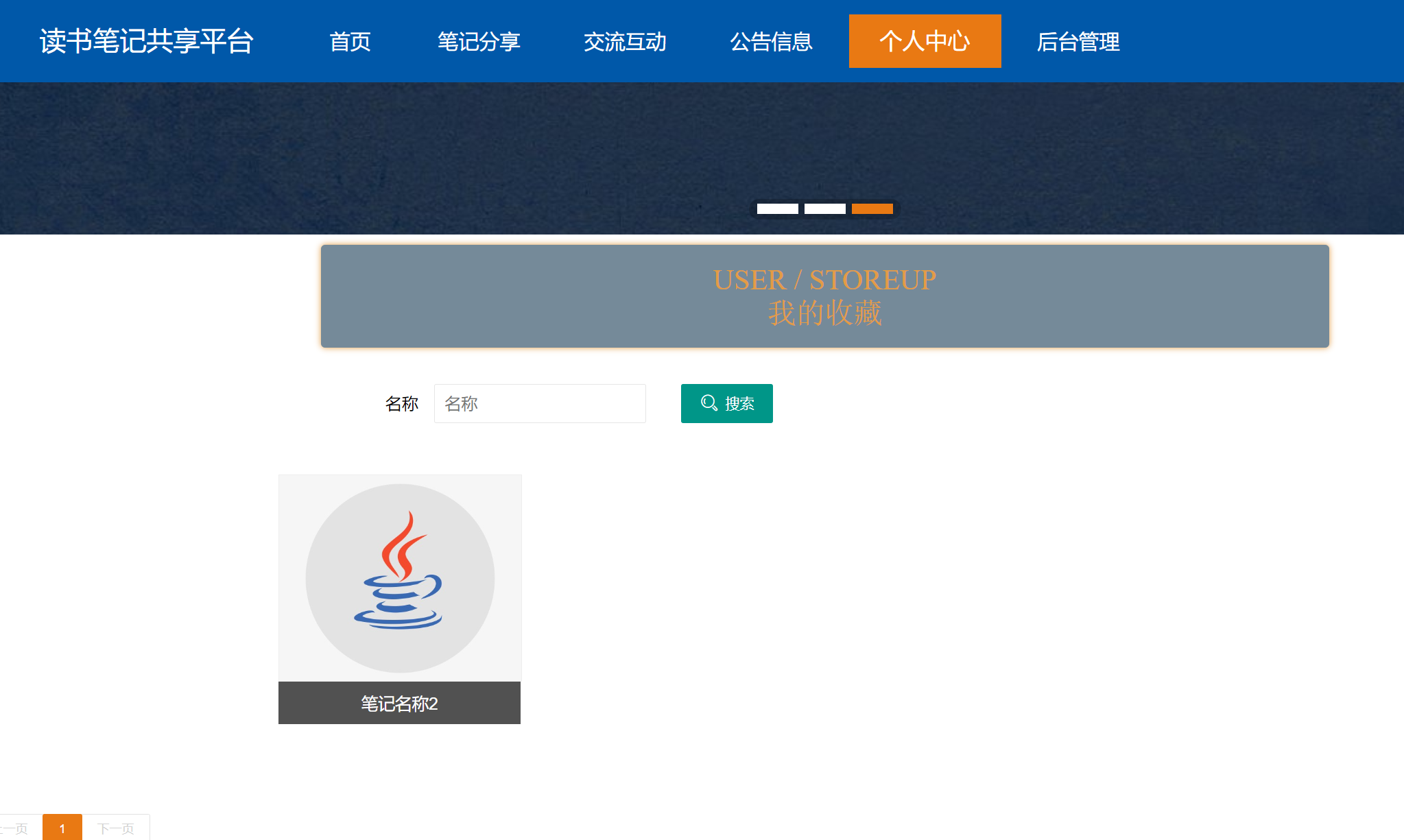Select the orange third carousel indicator
This screenshot has height=840, width=1404.
[872, 208]
